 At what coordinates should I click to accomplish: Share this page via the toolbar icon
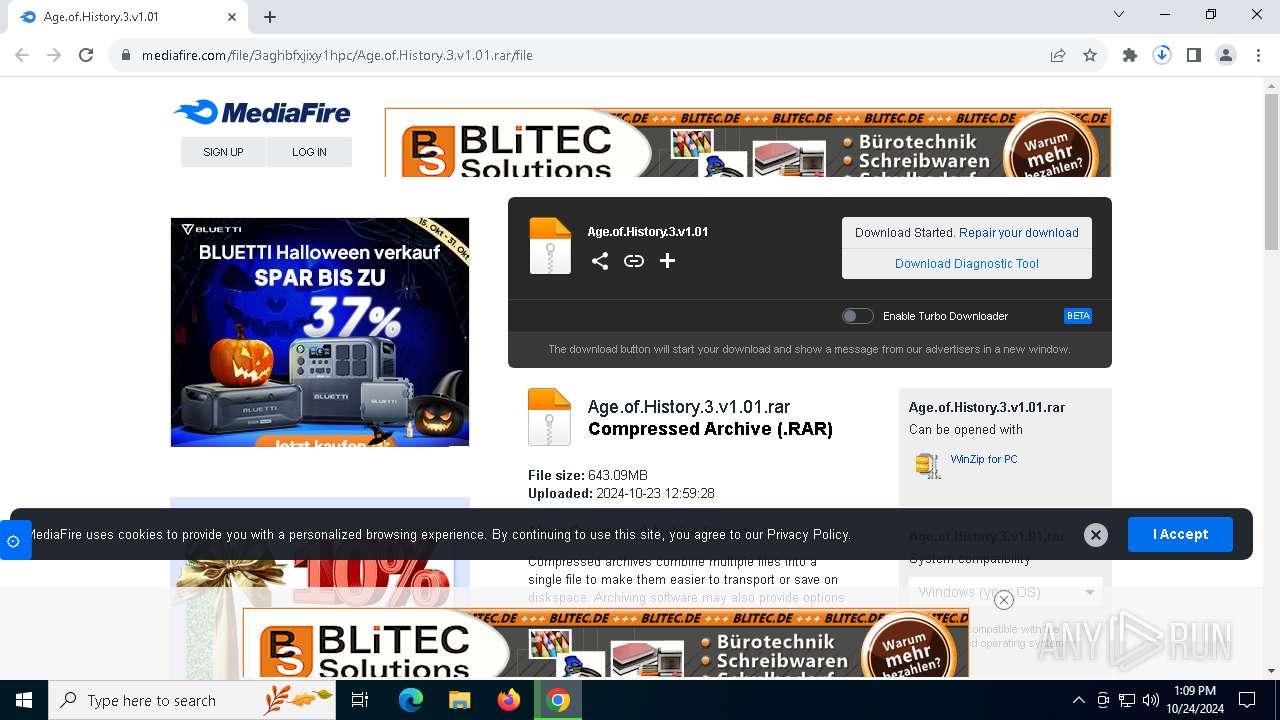point(1057,55)
